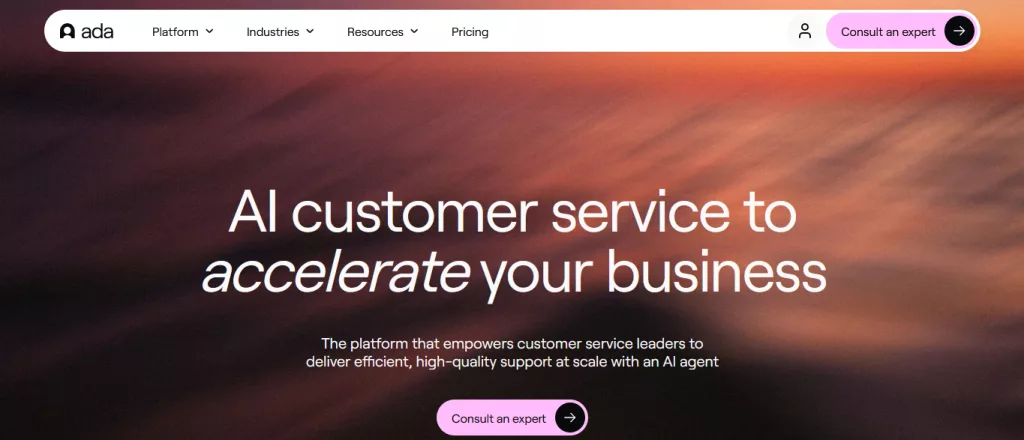Screen dimensions: 1024x440
Task: Click the ada wordmark text
Action: tap(98, 32)
